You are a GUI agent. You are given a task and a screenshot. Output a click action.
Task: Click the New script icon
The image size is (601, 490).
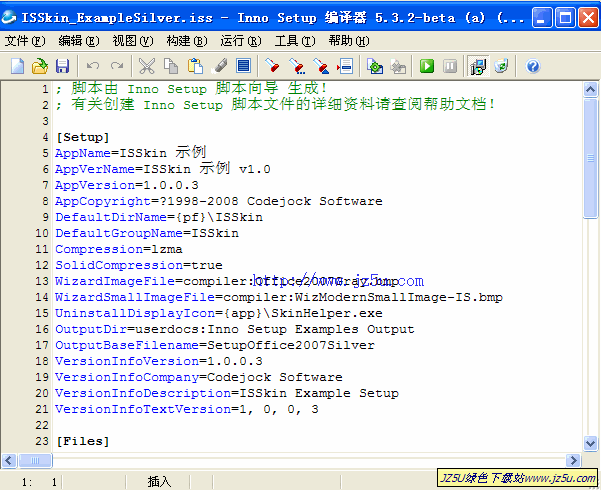[x=17, y=66]
